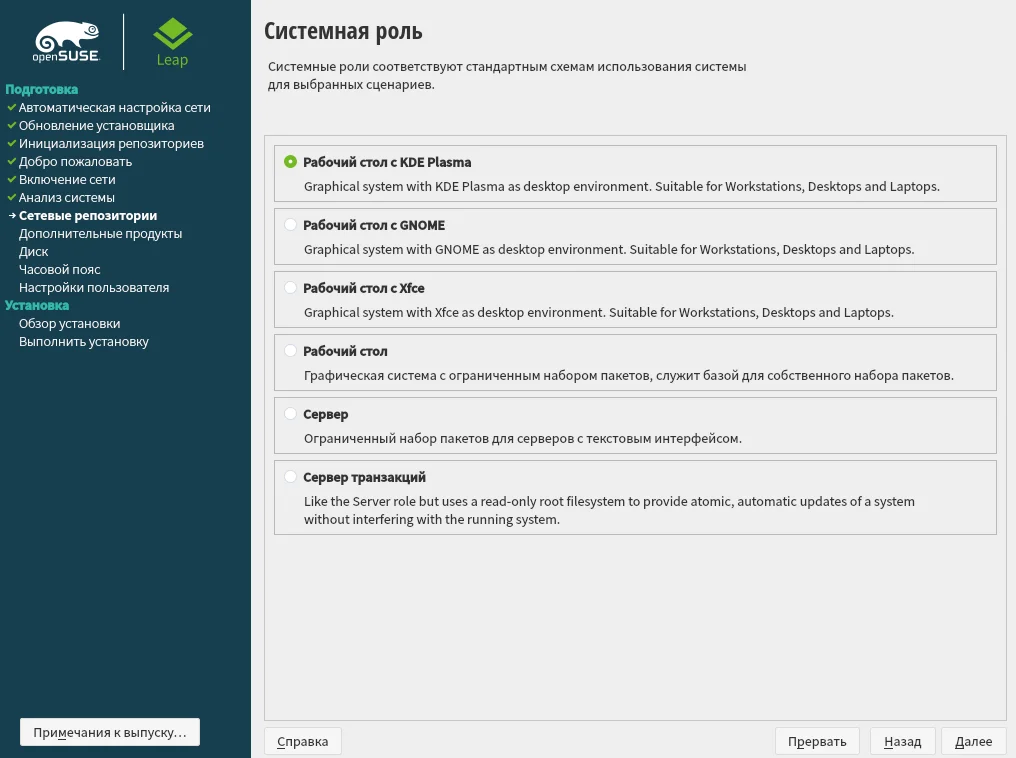1016x758 pixels.
Task: Click the checkmark next to "Добро пожаловать"
Action: click(11, 161)
